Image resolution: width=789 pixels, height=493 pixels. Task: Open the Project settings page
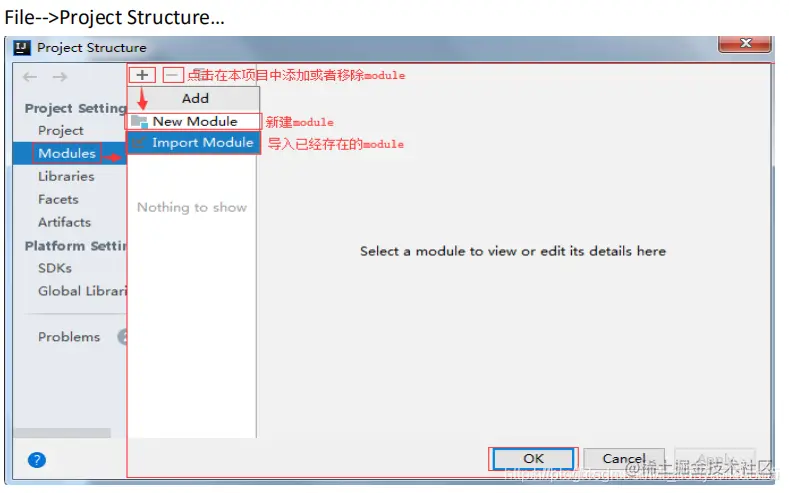tap(61, 131)
